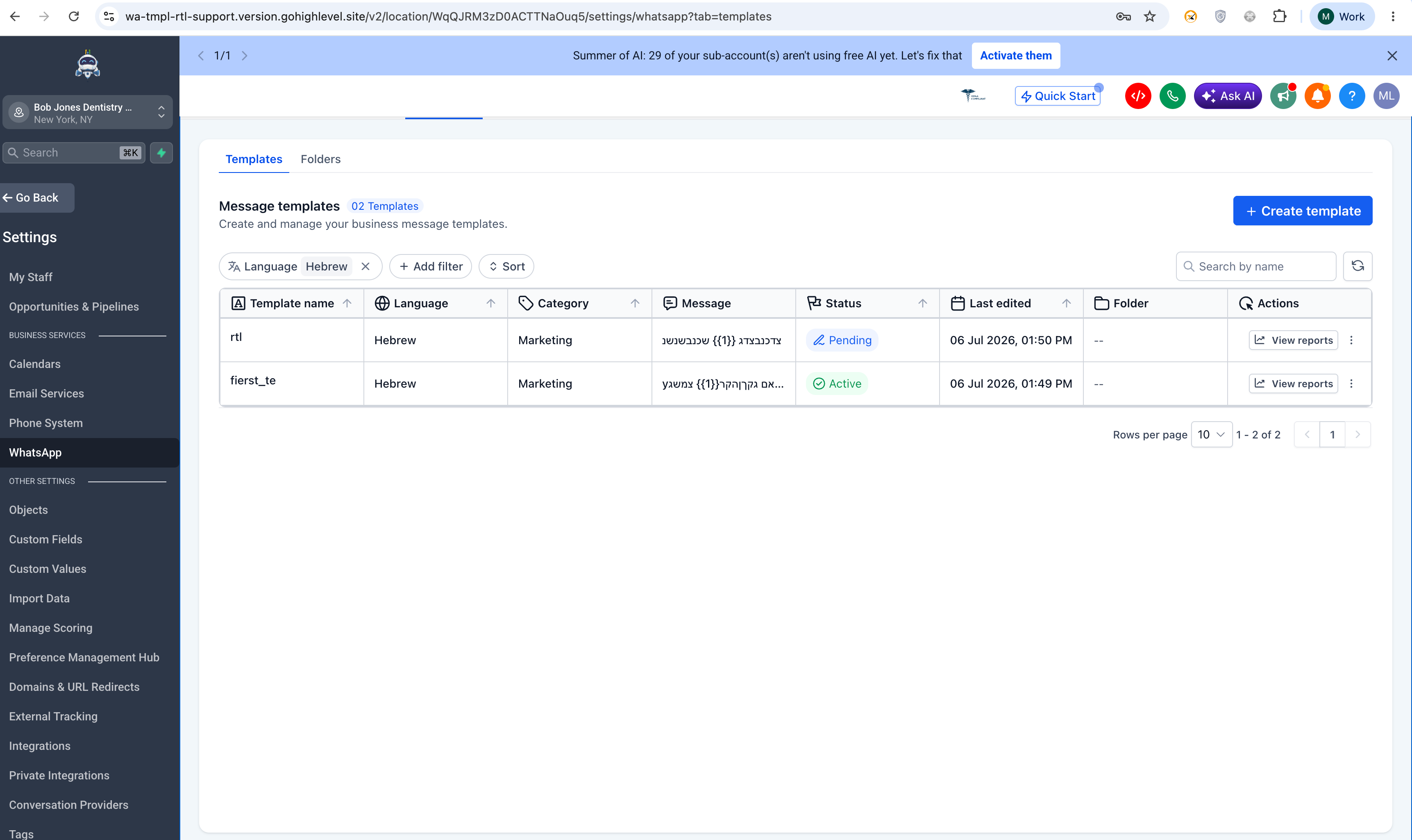Open Email Services settings

[46, 393]
